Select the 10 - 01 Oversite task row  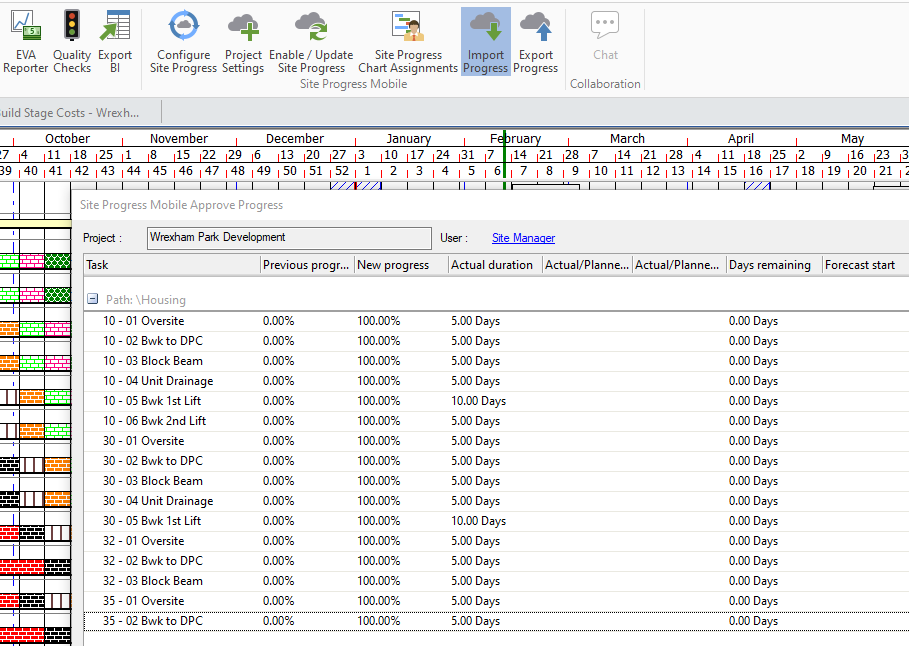point(144,321)
